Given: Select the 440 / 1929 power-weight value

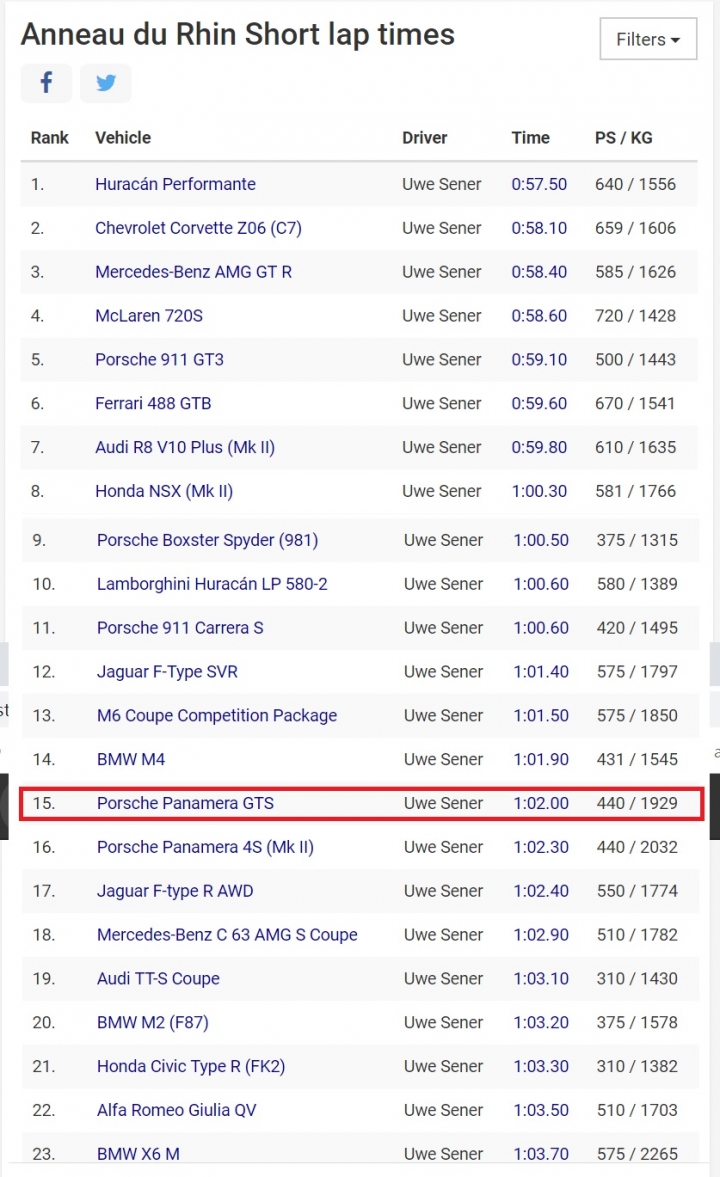Looking at the screenshot, I should pyautogui.click(x=637, y=803).
